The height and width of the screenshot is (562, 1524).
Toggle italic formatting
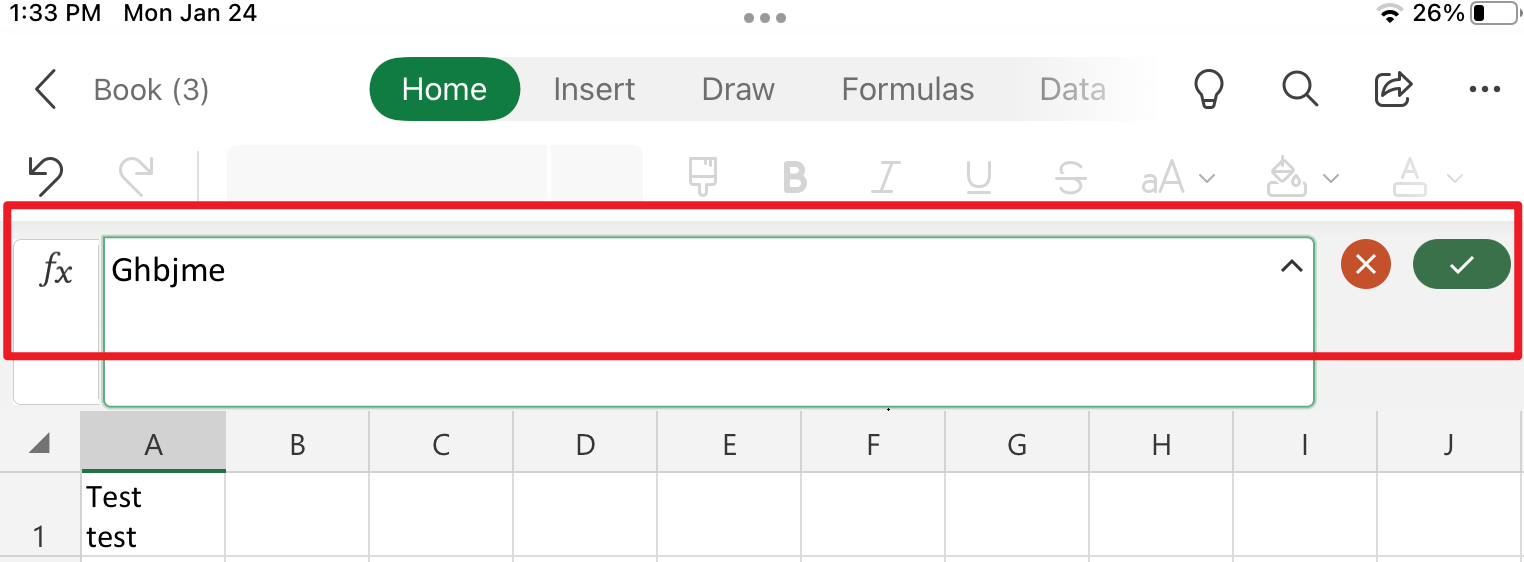(x=884, y=178)
